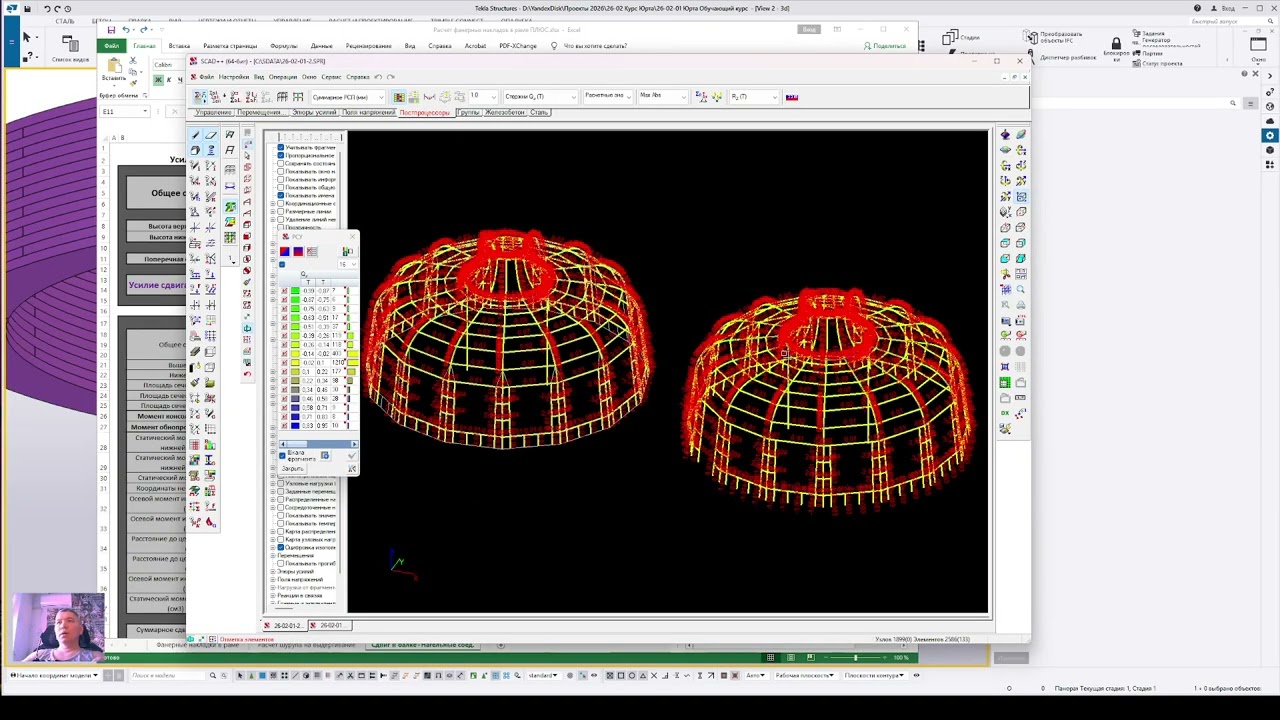
Task: Switch to the Эпюры усилий tab
Action: (x=314, y=112)
